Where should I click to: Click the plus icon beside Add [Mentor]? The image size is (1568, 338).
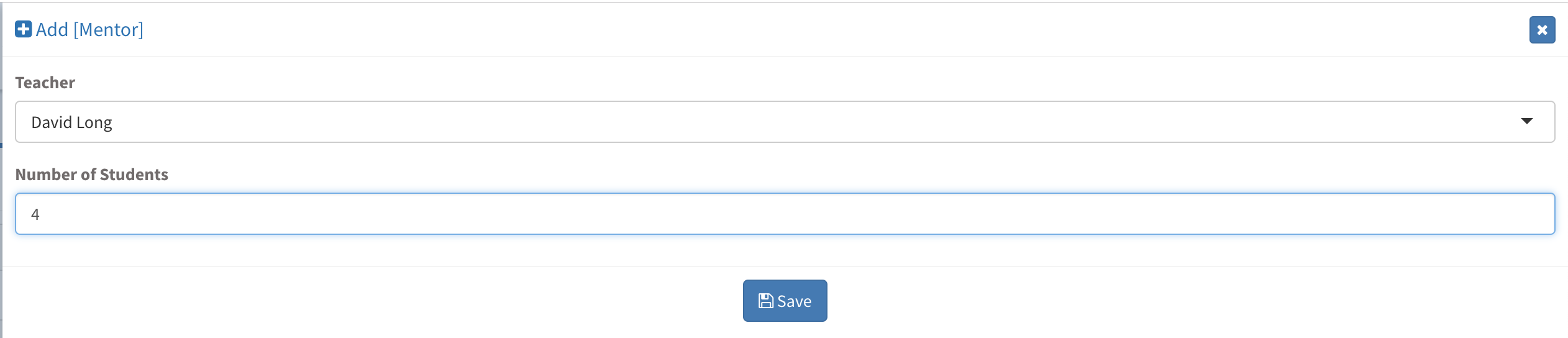(x=24, y=29)
